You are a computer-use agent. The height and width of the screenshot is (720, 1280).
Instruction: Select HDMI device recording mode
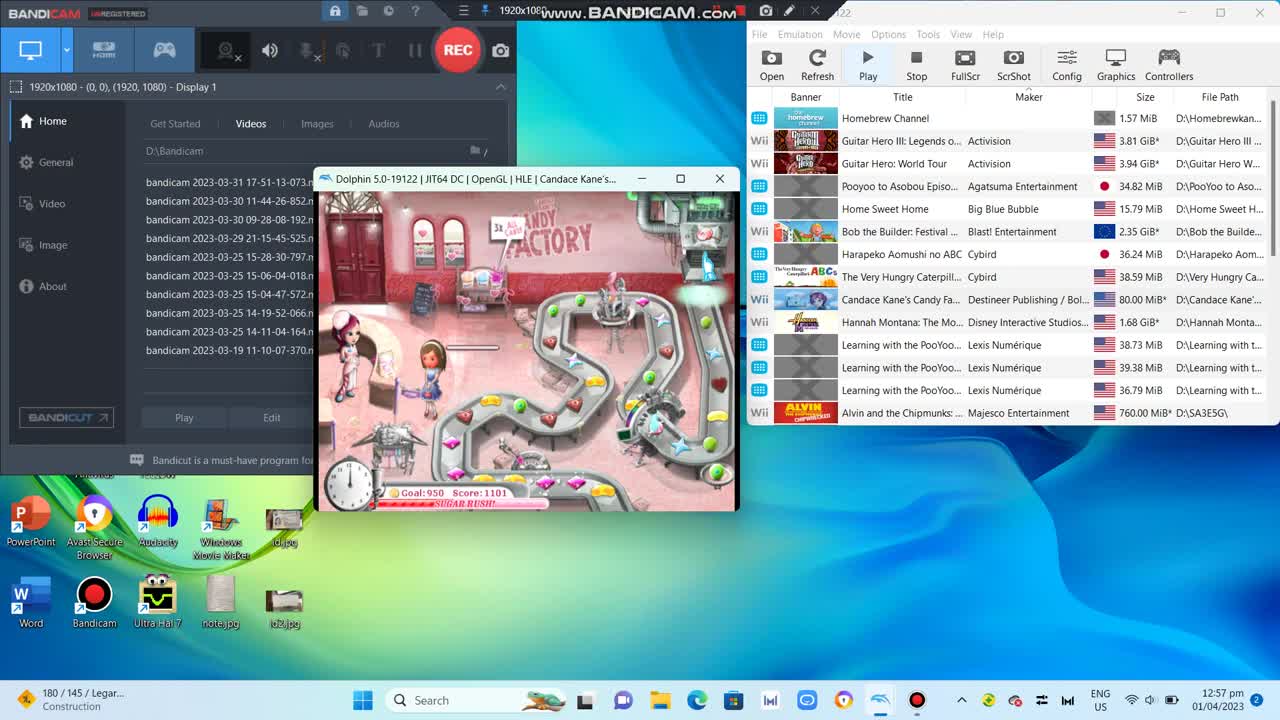tap(104, 50)
